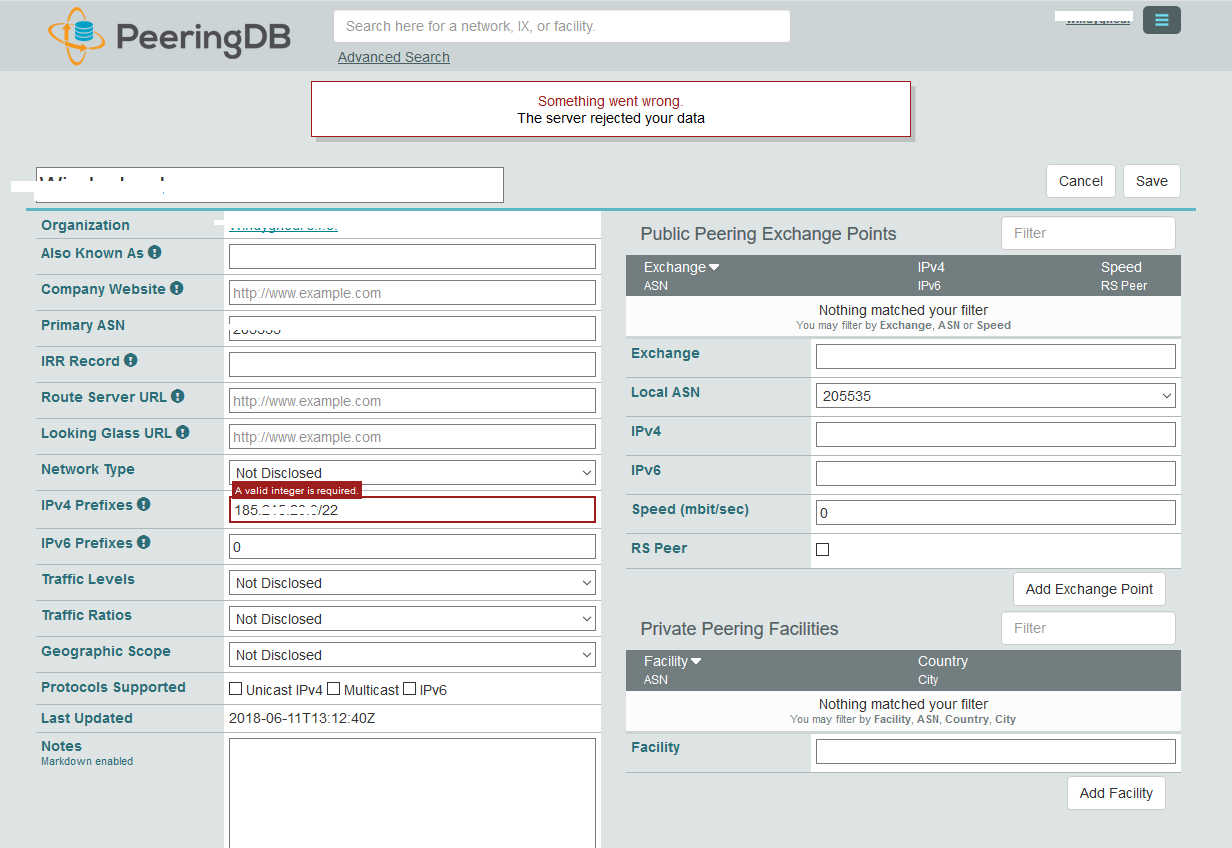
Task: Show info tooltip for Also Known As
Action: coord(155,253)
